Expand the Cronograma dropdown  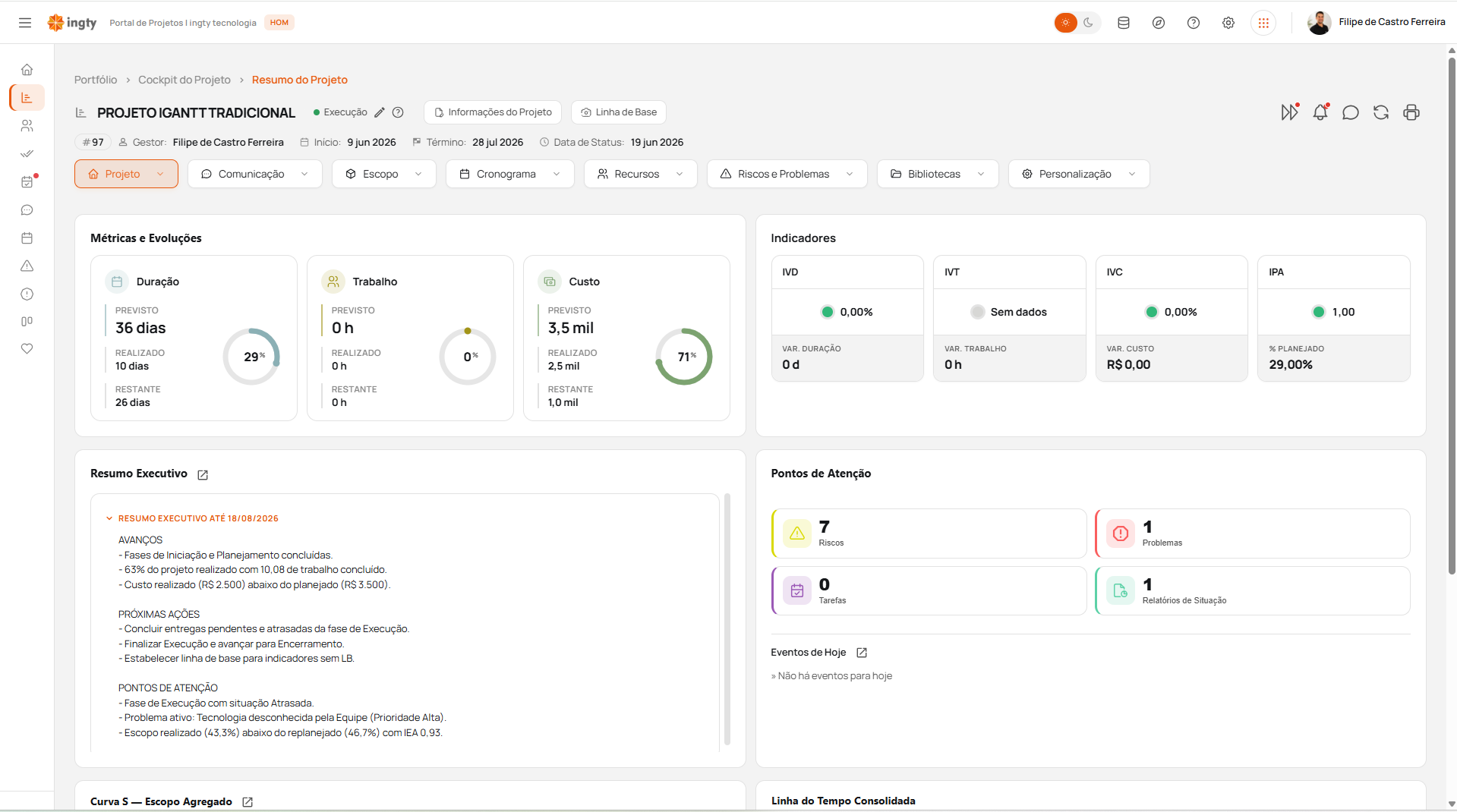510,174
